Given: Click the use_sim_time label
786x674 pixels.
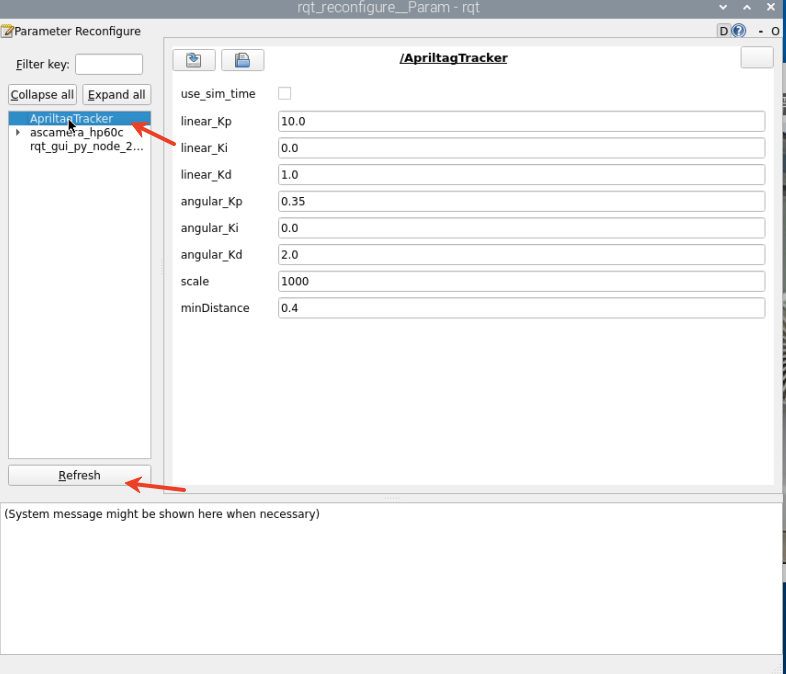Looking at the screenshot, I should tap(218, 94).
